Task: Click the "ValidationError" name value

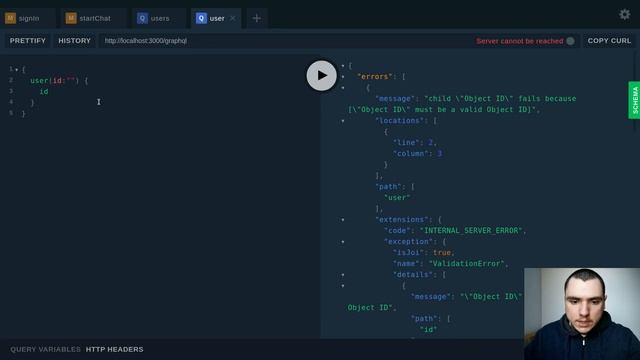Action: 467,264
